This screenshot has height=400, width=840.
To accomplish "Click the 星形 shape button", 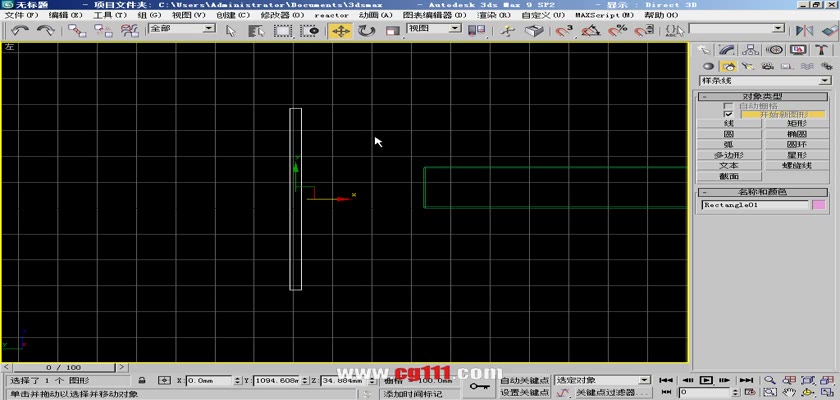I will click(796, 155).
